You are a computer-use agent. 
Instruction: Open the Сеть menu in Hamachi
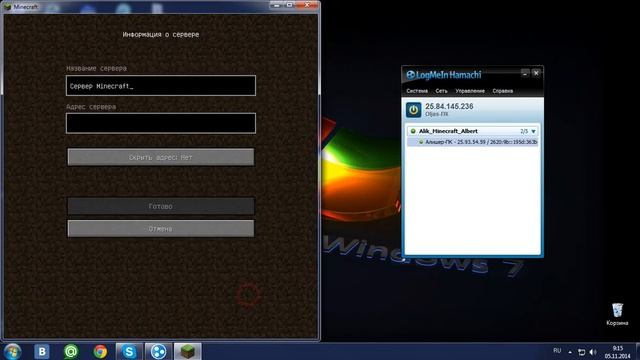coord(441,91)
